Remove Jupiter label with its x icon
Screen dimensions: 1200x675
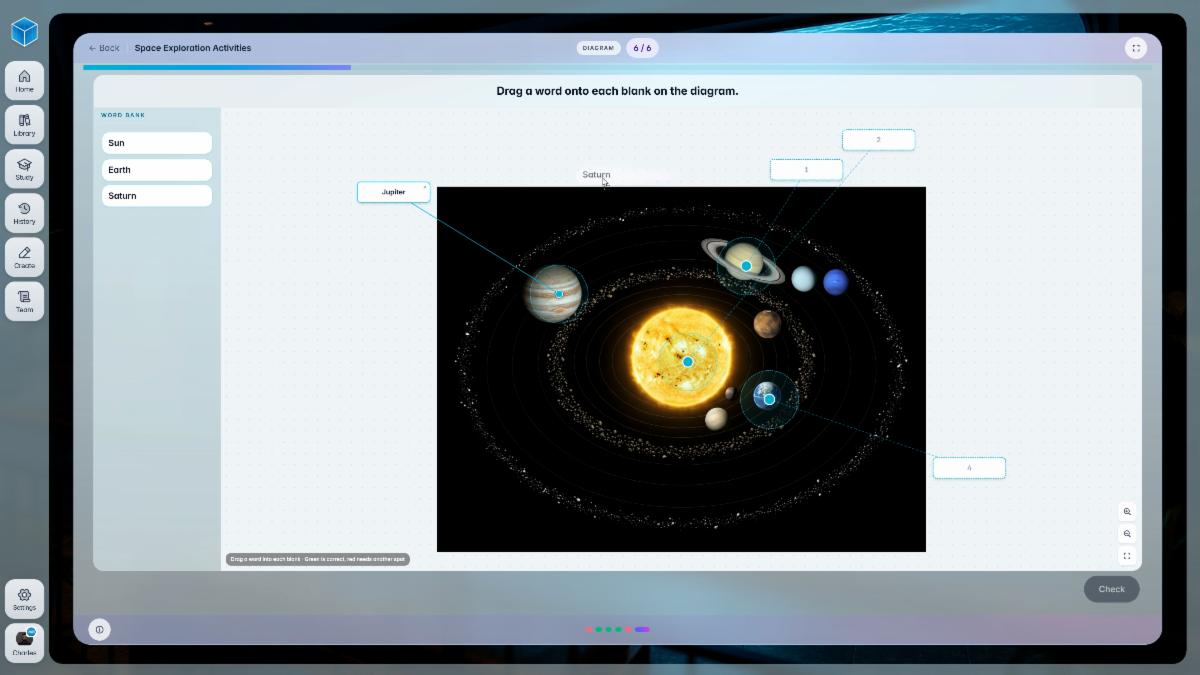(425, 186)
